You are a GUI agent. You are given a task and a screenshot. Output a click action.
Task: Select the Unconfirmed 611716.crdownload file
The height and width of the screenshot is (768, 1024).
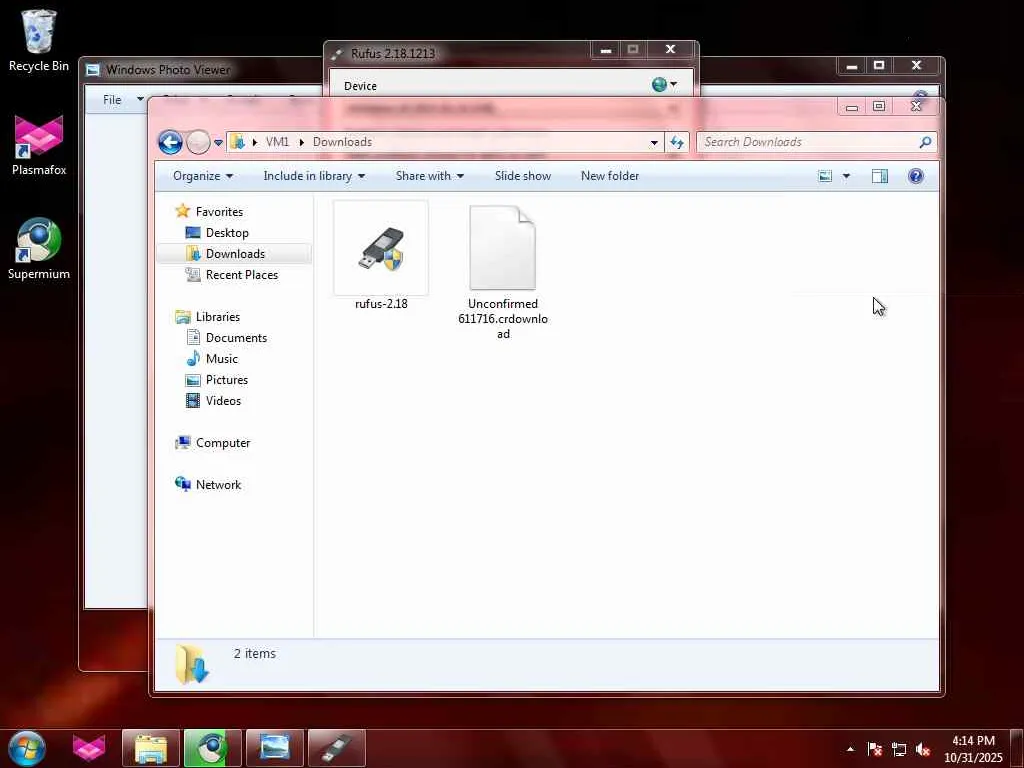point(503,272)
